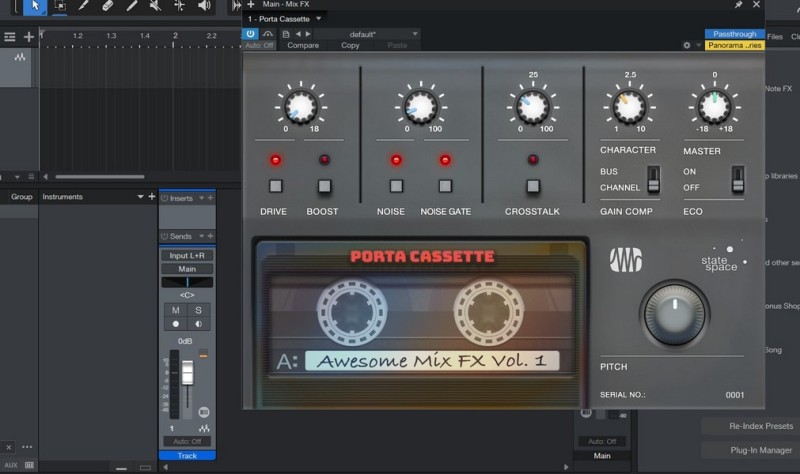
Task: Add insert slot in Main - Mix FX header
Action: click(x=251, y=4)
